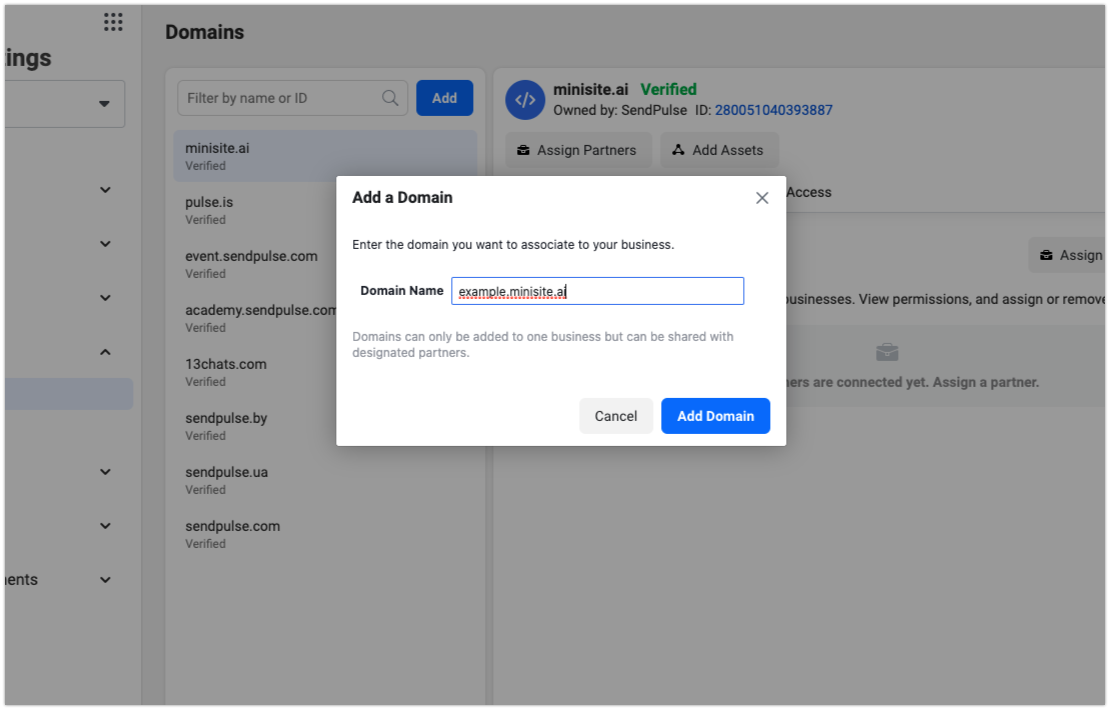Click the Domain Name input field
Image resolution: width=1110 pixels, height=710 pixels.
[x=597, y=291]
